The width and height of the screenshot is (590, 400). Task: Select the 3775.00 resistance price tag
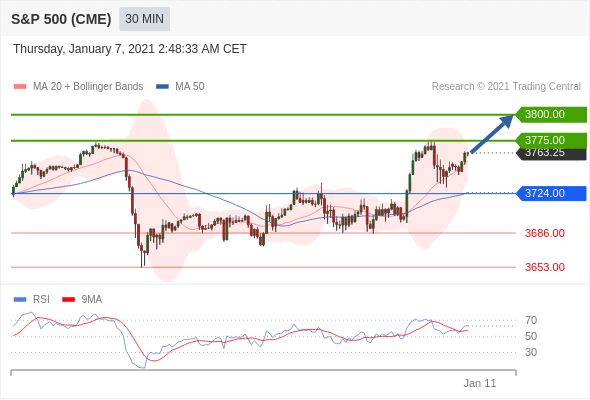[550, 140]
